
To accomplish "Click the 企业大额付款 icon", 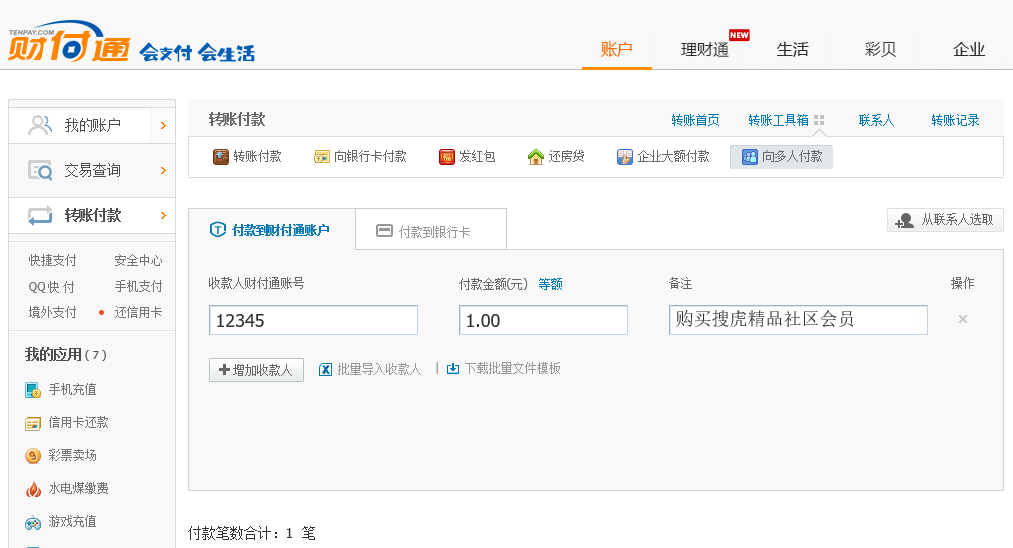I will [x=625, y=157].
